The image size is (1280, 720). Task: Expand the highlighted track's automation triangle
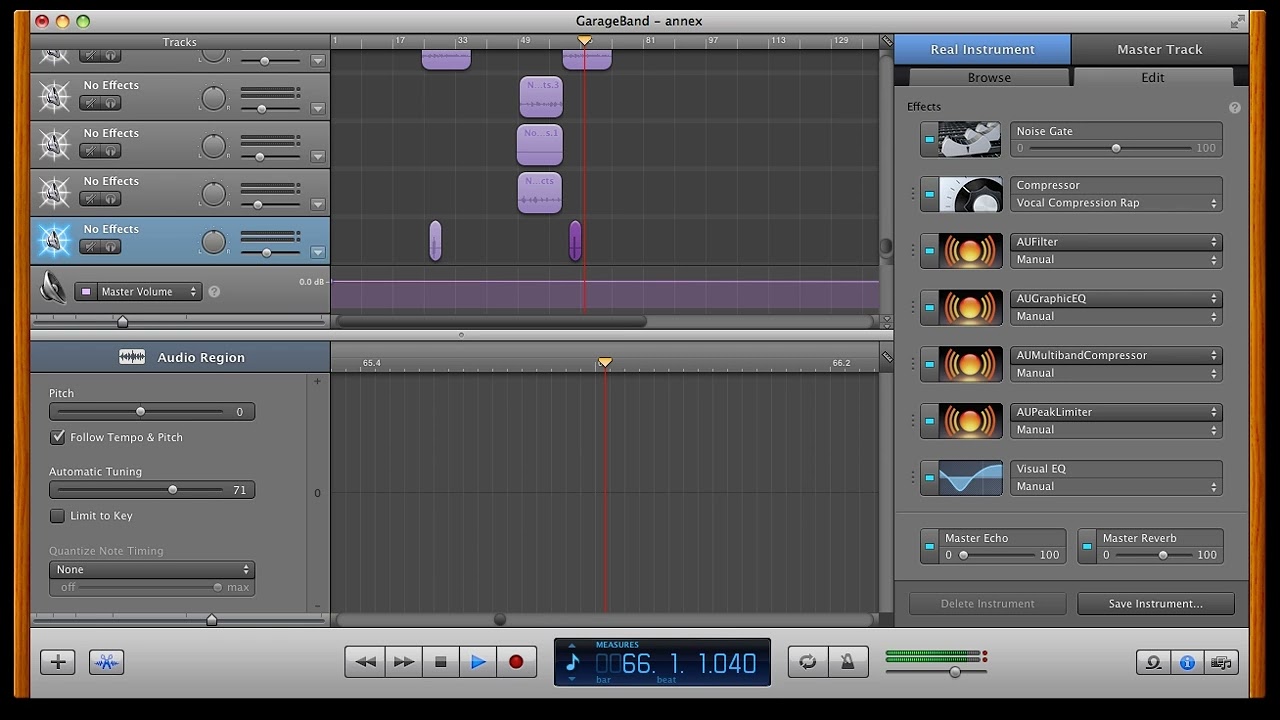coord(318,253)
